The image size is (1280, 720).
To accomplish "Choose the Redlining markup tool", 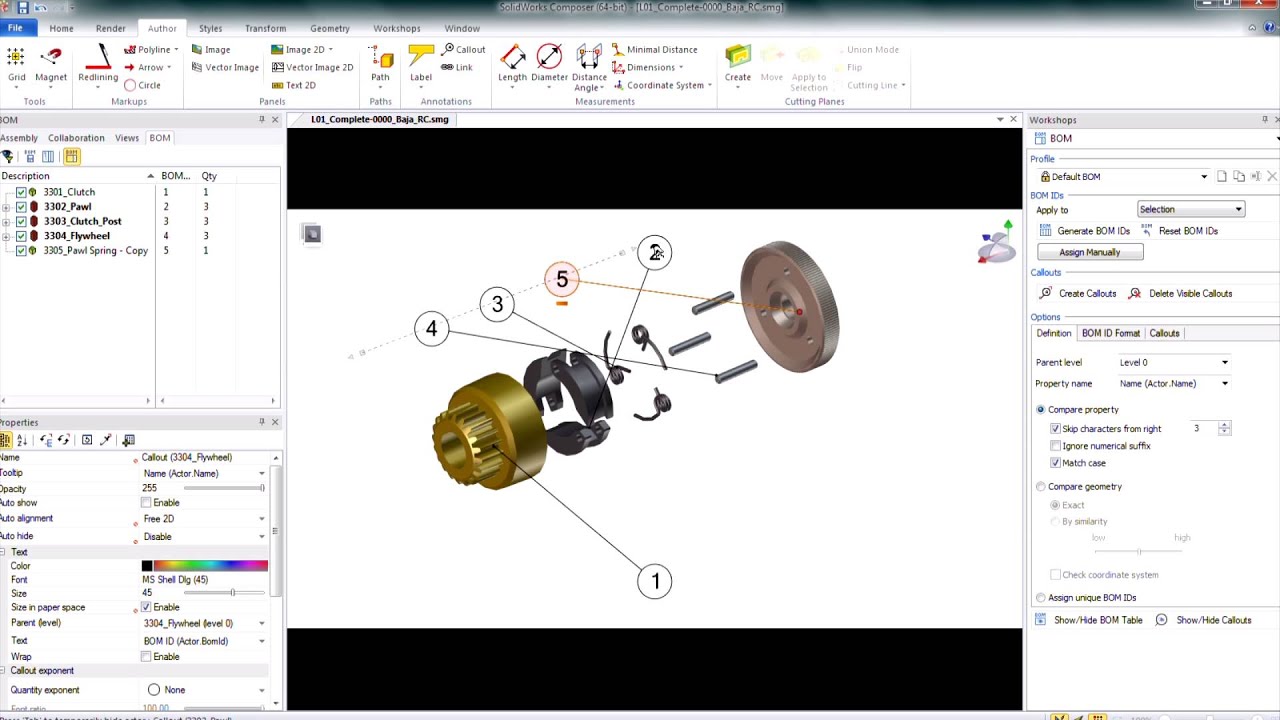I will (x=98, y=64).
